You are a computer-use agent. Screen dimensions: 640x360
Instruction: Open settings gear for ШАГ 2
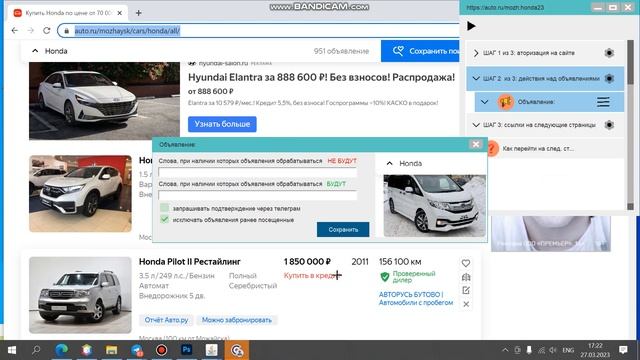[x=609, y=78]
